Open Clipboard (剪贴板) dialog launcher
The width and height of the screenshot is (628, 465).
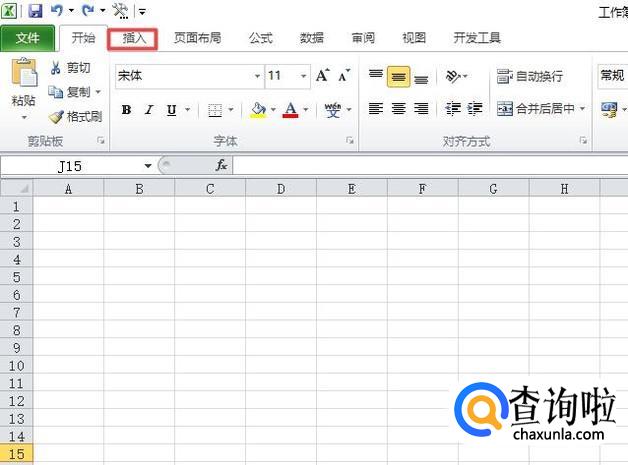(x=101, y=141)
